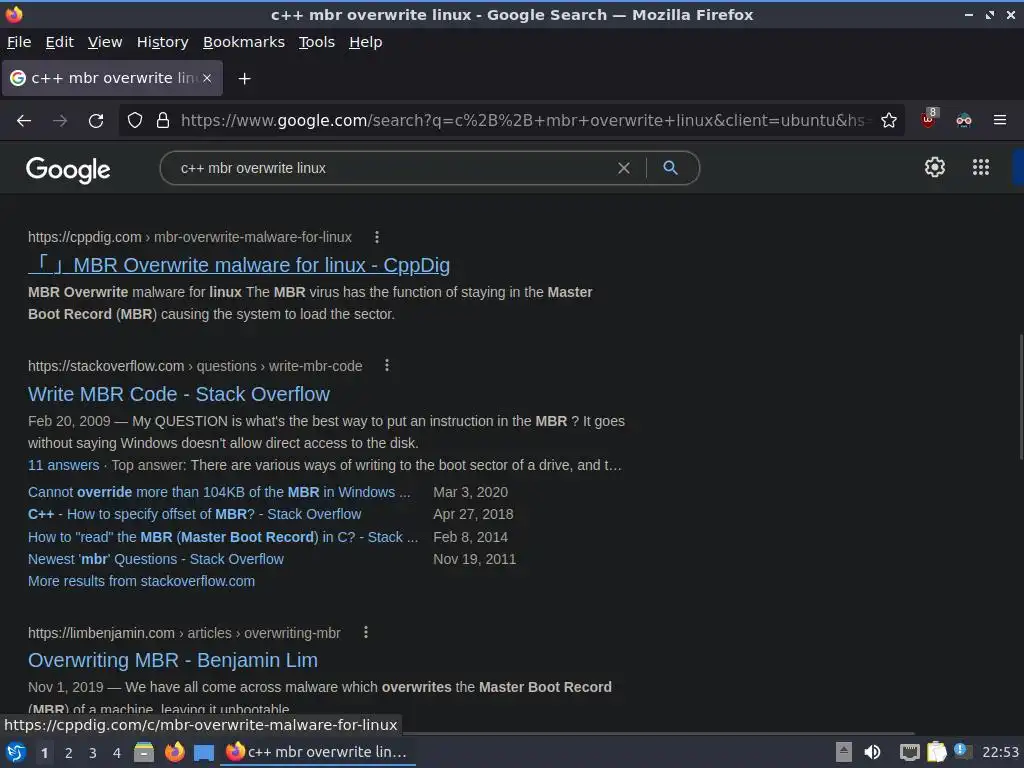Open the taskbar start menu icon
This screenshot has width=1024, height=768.
[x=16, y=752]
